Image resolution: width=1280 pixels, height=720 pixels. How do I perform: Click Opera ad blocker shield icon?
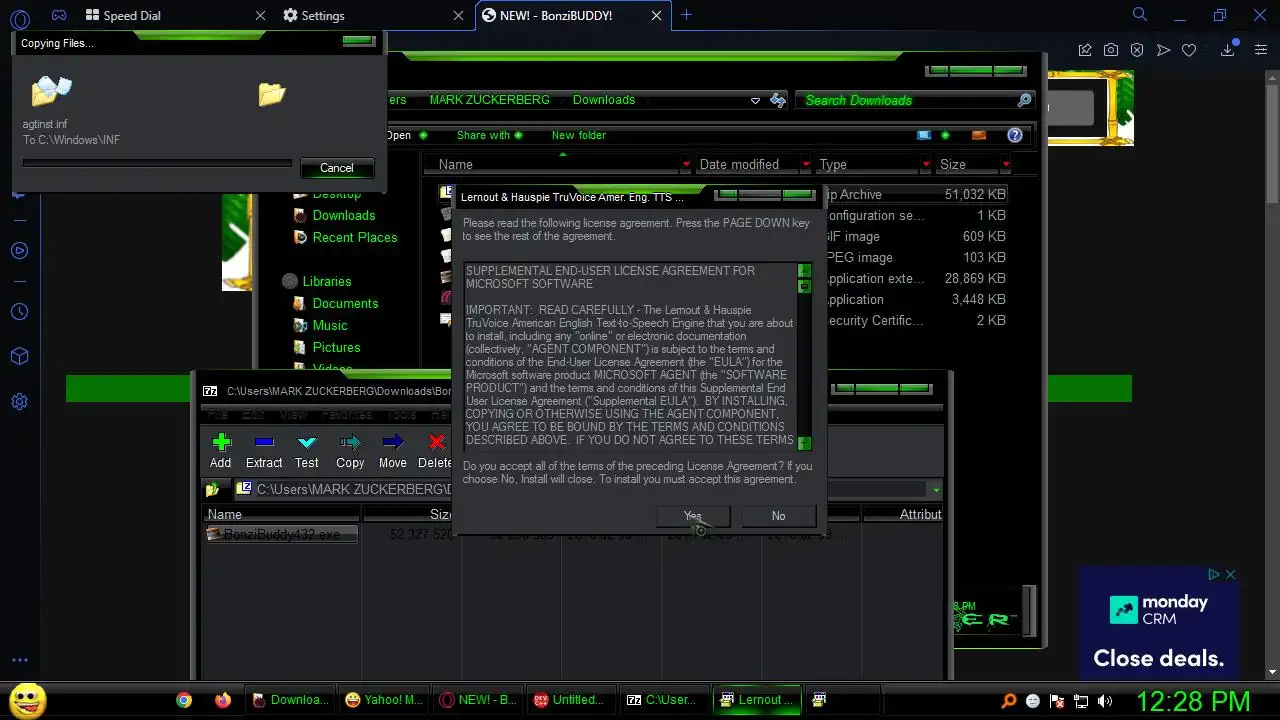coord(1137,50)
